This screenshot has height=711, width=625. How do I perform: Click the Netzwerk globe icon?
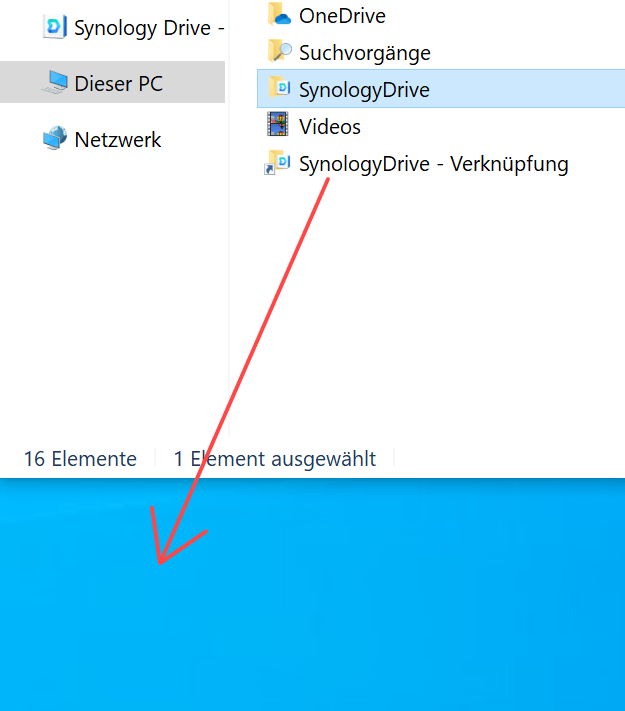[55, 138]
